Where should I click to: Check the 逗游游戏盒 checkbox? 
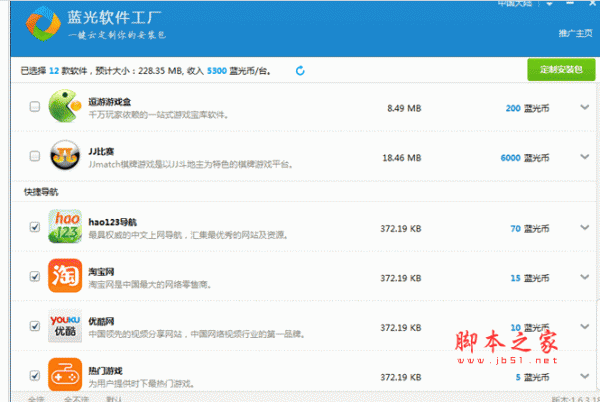pos(35,106)
